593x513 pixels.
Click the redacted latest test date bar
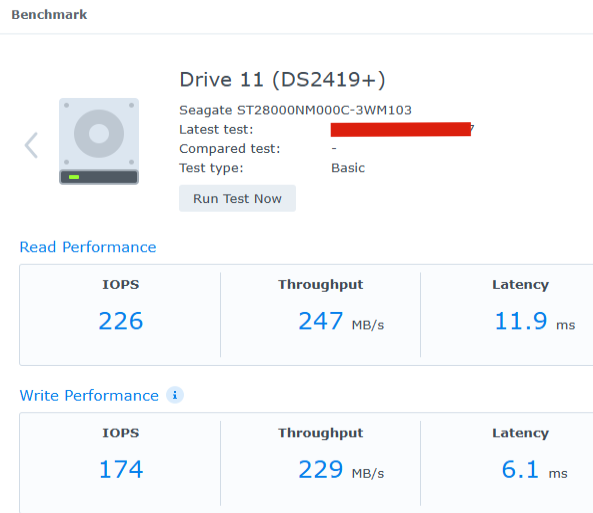pos(401,129)
